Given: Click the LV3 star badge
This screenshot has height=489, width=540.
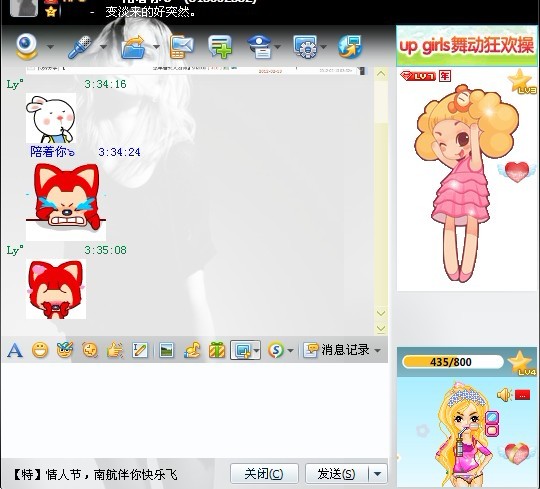Looking at the screenshot, I should point(522,82).
